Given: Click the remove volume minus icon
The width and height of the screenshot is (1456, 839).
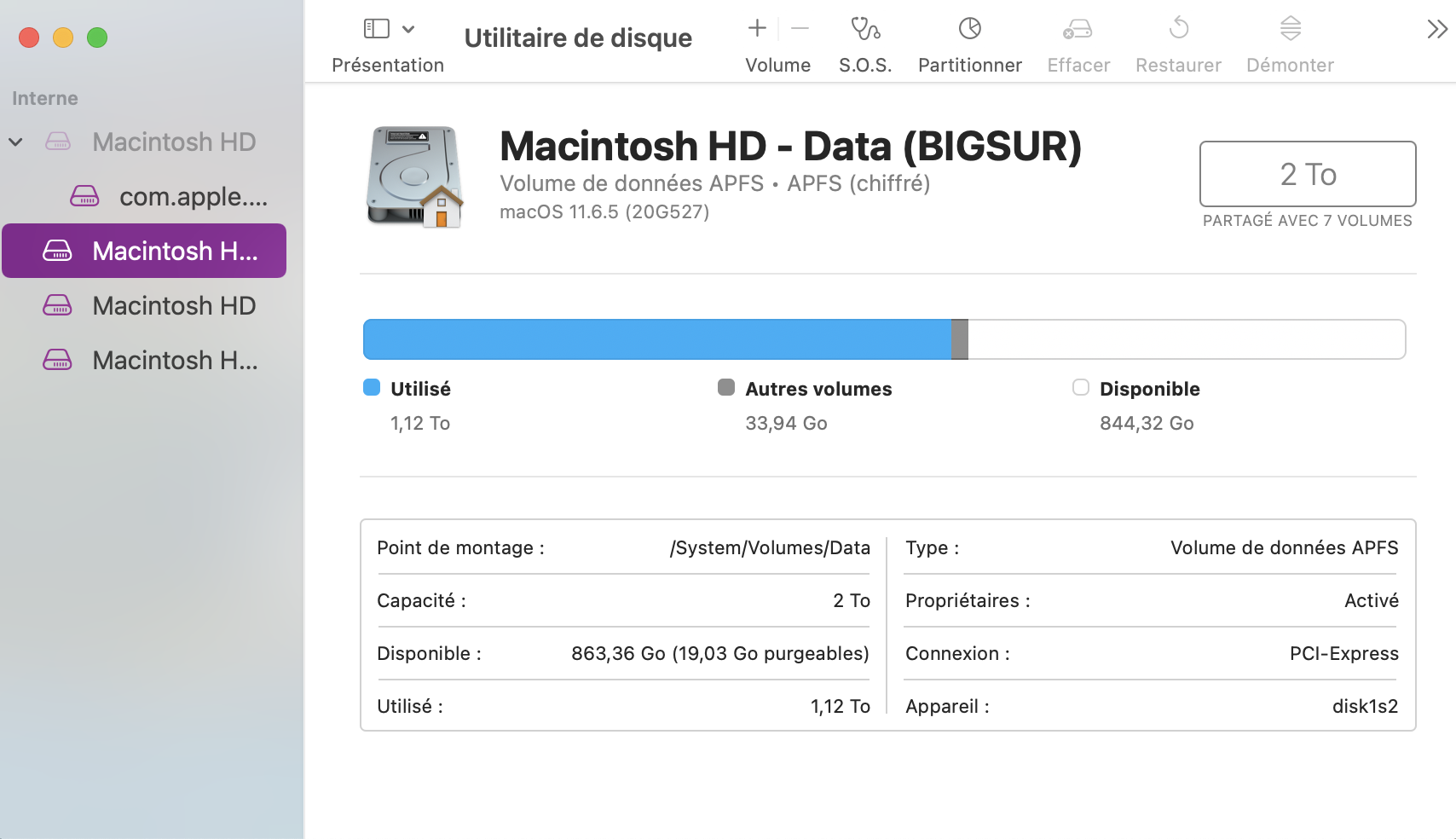Looking at the screenshot, I should (x=800, y=29).
